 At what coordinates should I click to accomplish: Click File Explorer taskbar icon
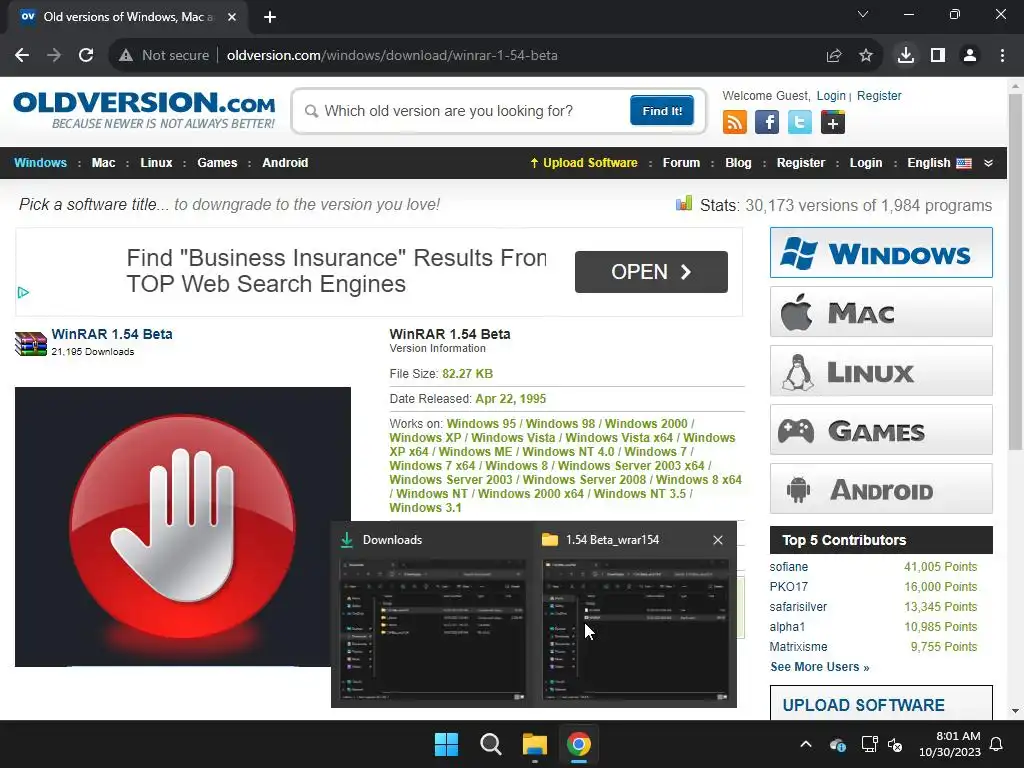pyautogui.click(x=534, y=744)
